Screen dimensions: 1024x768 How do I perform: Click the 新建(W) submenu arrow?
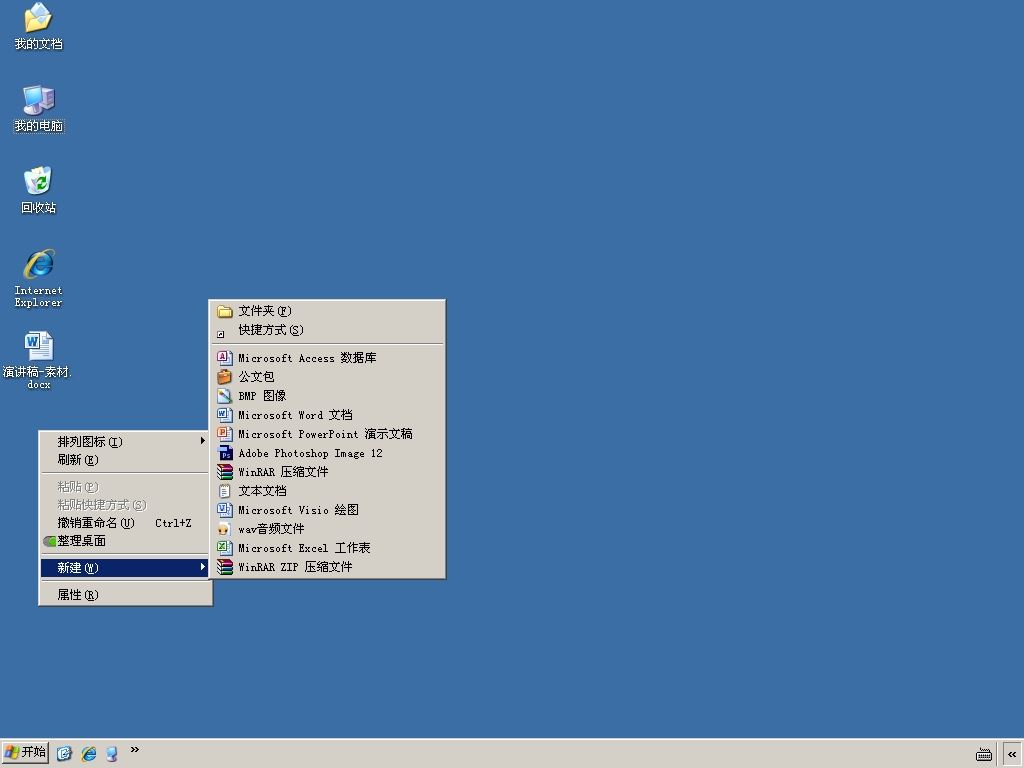point(202,567)
